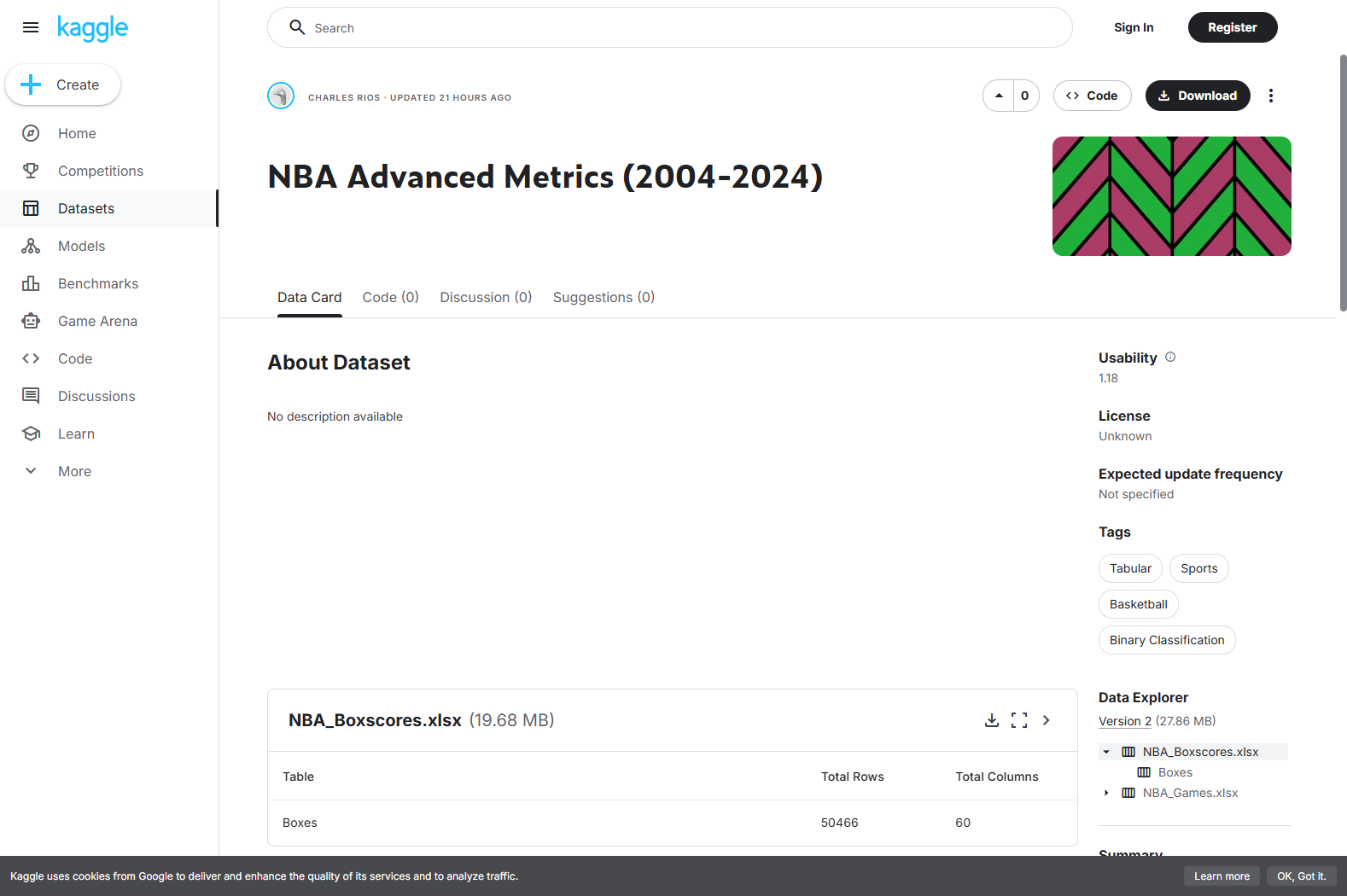The width and height of the screenshot is (1347, 896).
Task: Click Learn more in cookie banner
Action: (x=1222, y=876)
